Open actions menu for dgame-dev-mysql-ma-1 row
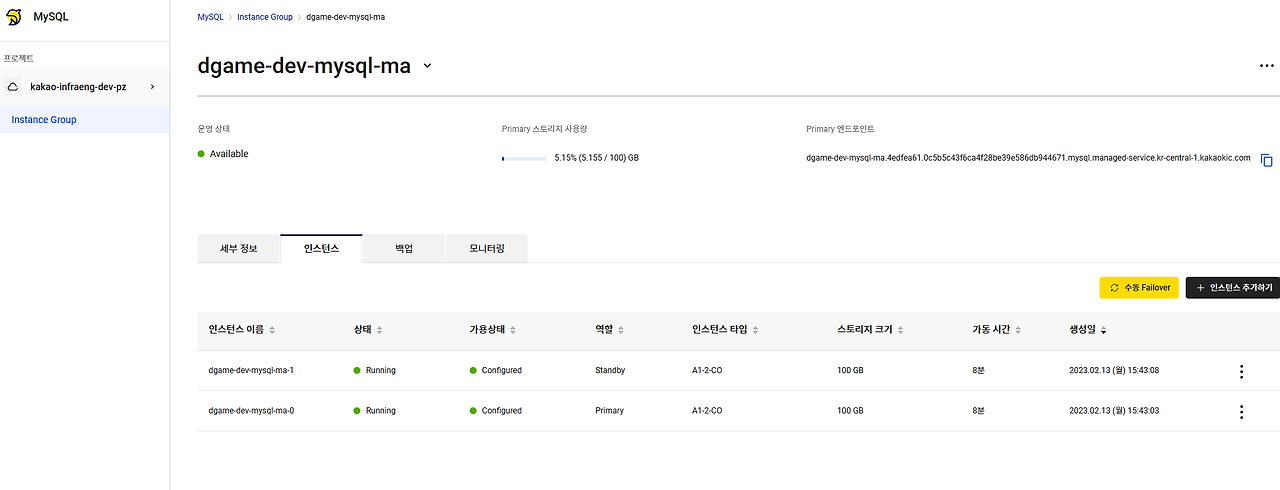The image size is (1280, 490). pos(1241,371)
